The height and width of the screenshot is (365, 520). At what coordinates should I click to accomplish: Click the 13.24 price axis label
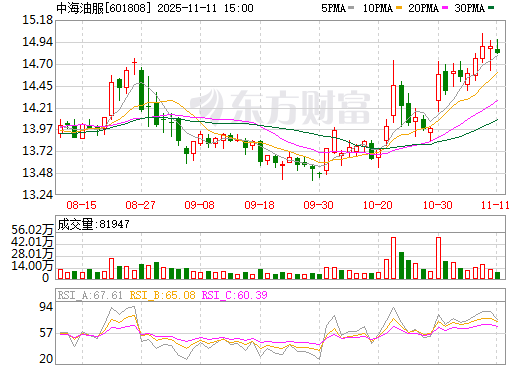[37, 195]
